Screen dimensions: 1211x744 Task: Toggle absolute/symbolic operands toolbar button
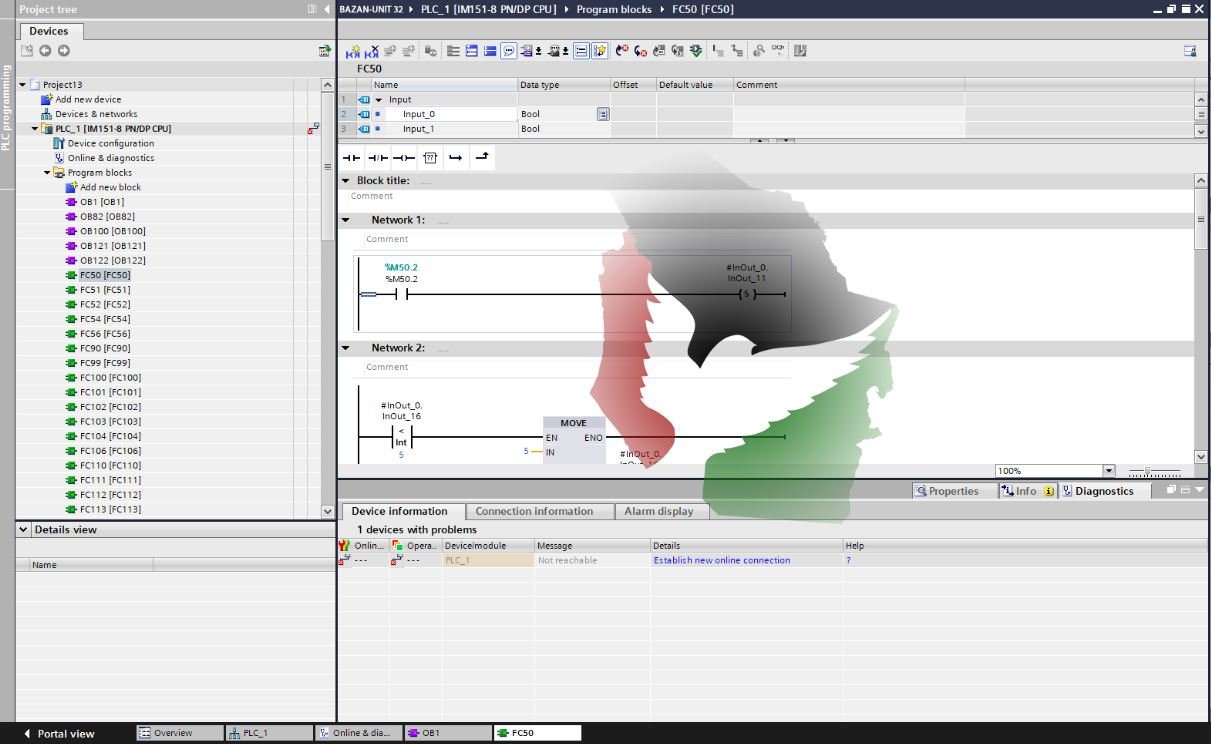(x=527, y=51)
